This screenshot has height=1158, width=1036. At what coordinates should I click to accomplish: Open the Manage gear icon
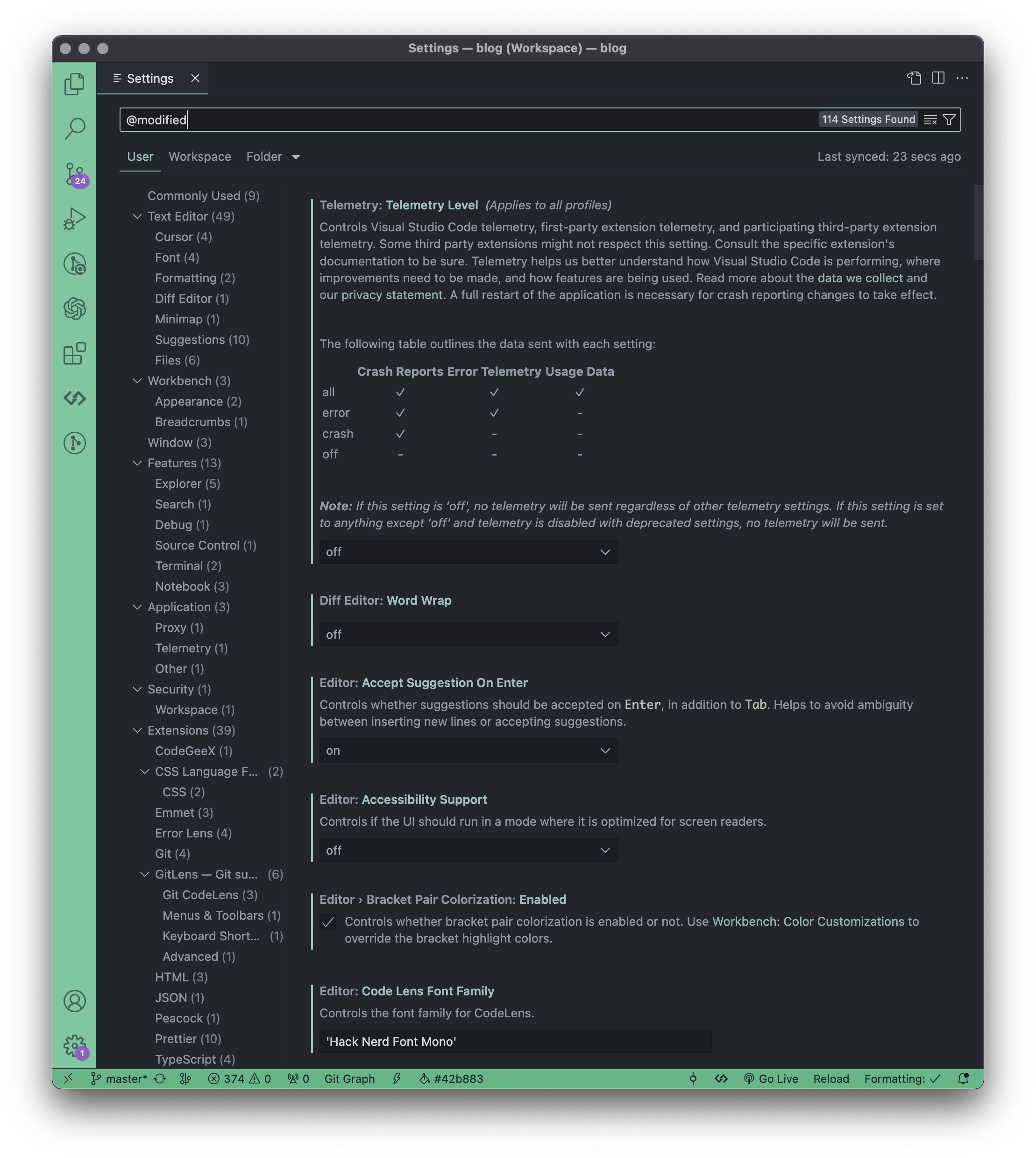(x=75, y=1046)
